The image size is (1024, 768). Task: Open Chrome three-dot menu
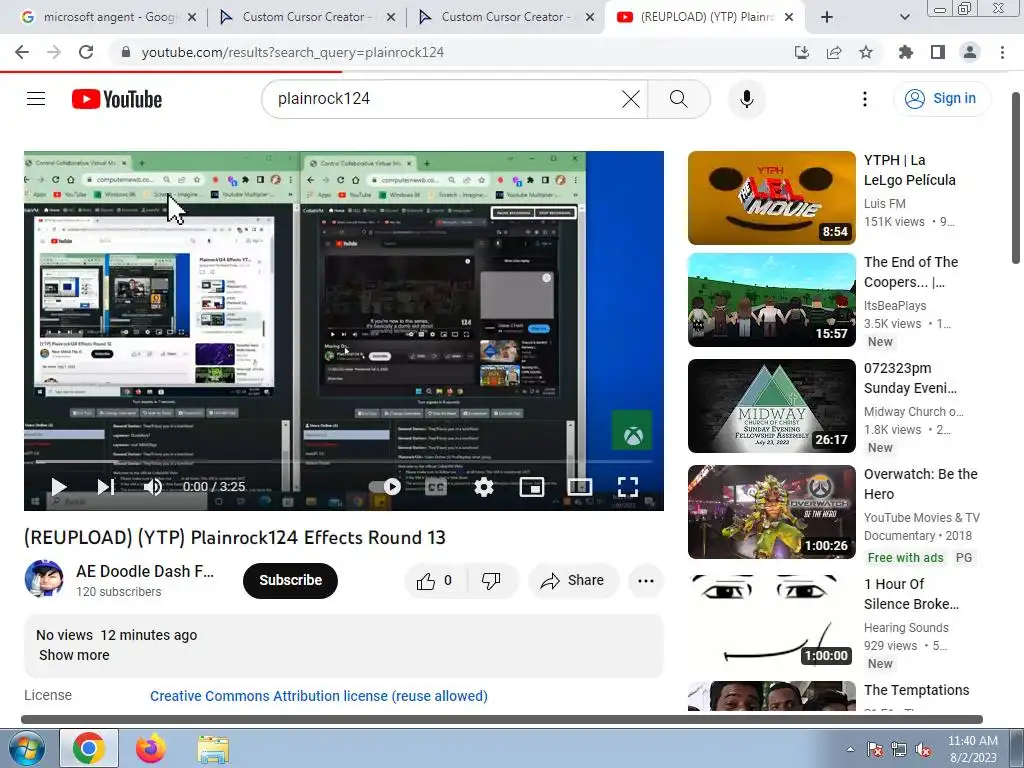coord(1002,52)
